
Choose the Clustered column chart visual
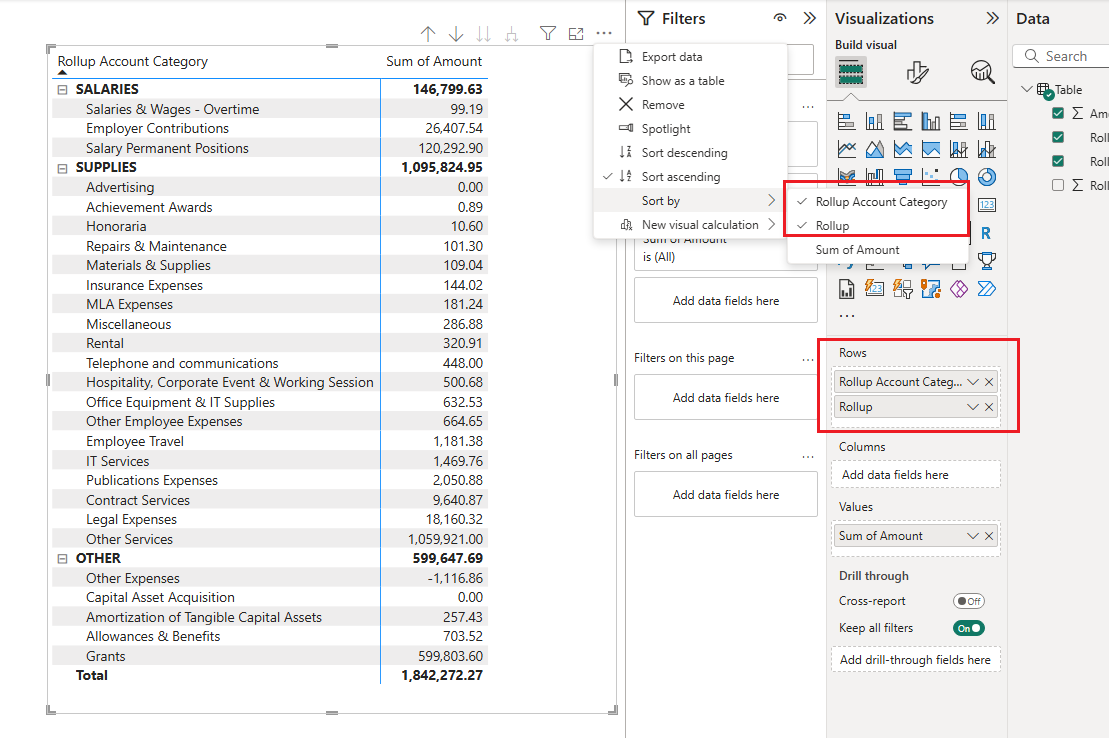pos(931,122)
